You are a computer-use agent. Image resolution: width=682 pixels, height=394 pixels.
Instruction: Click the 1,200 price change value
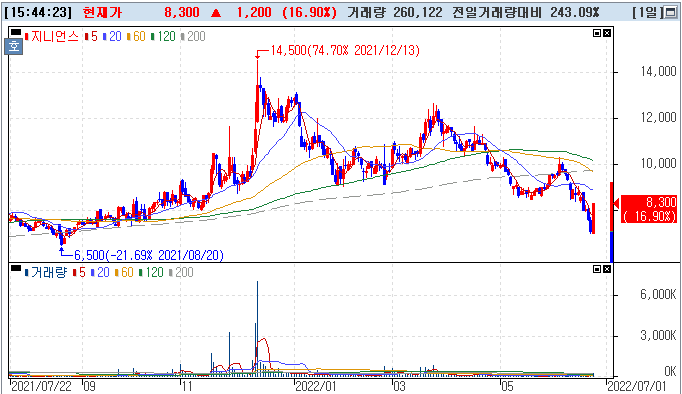(x=254, y=12)
